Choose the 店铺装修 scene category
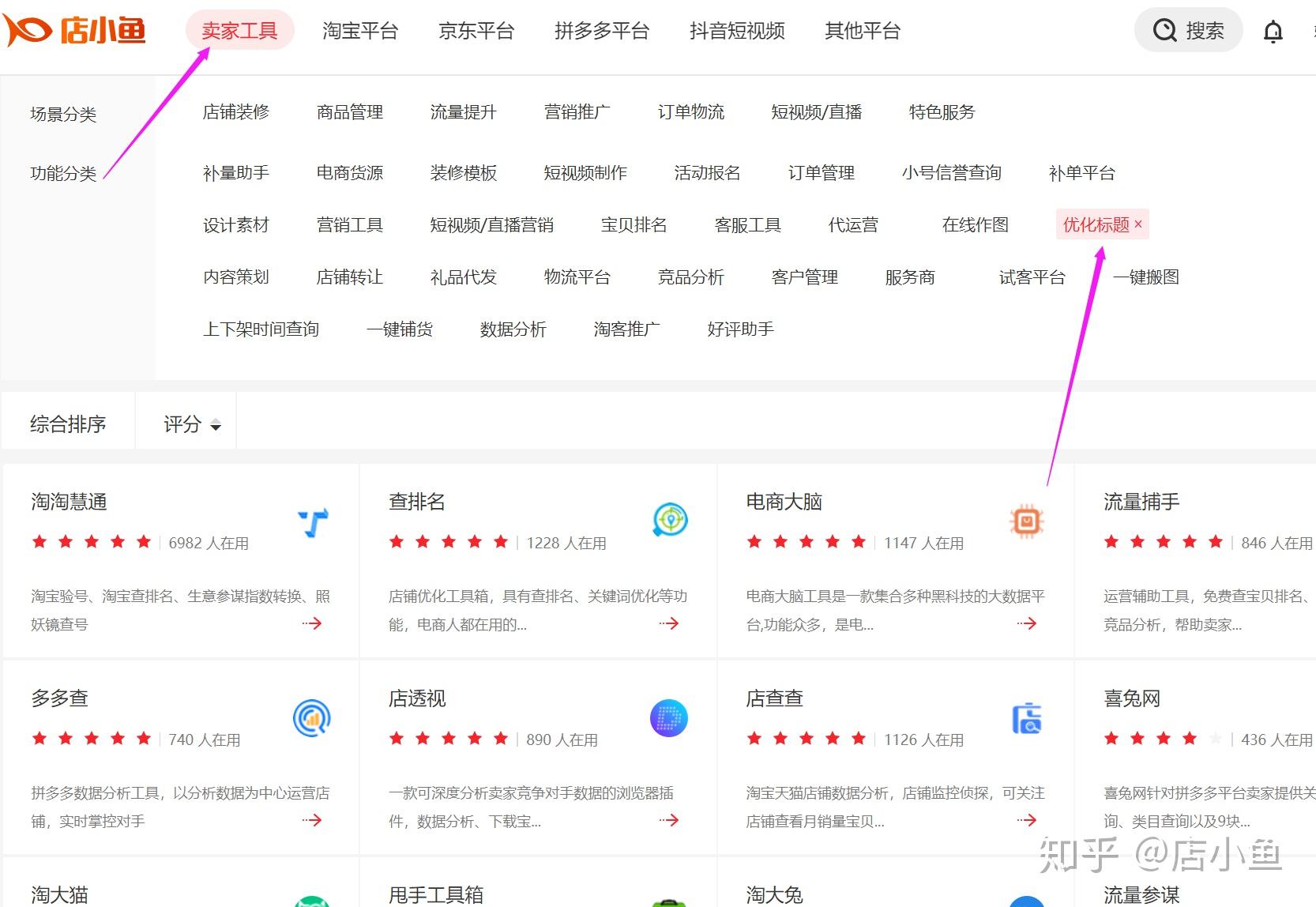This screenshot has width=1316, height=907. pos(235,112)
